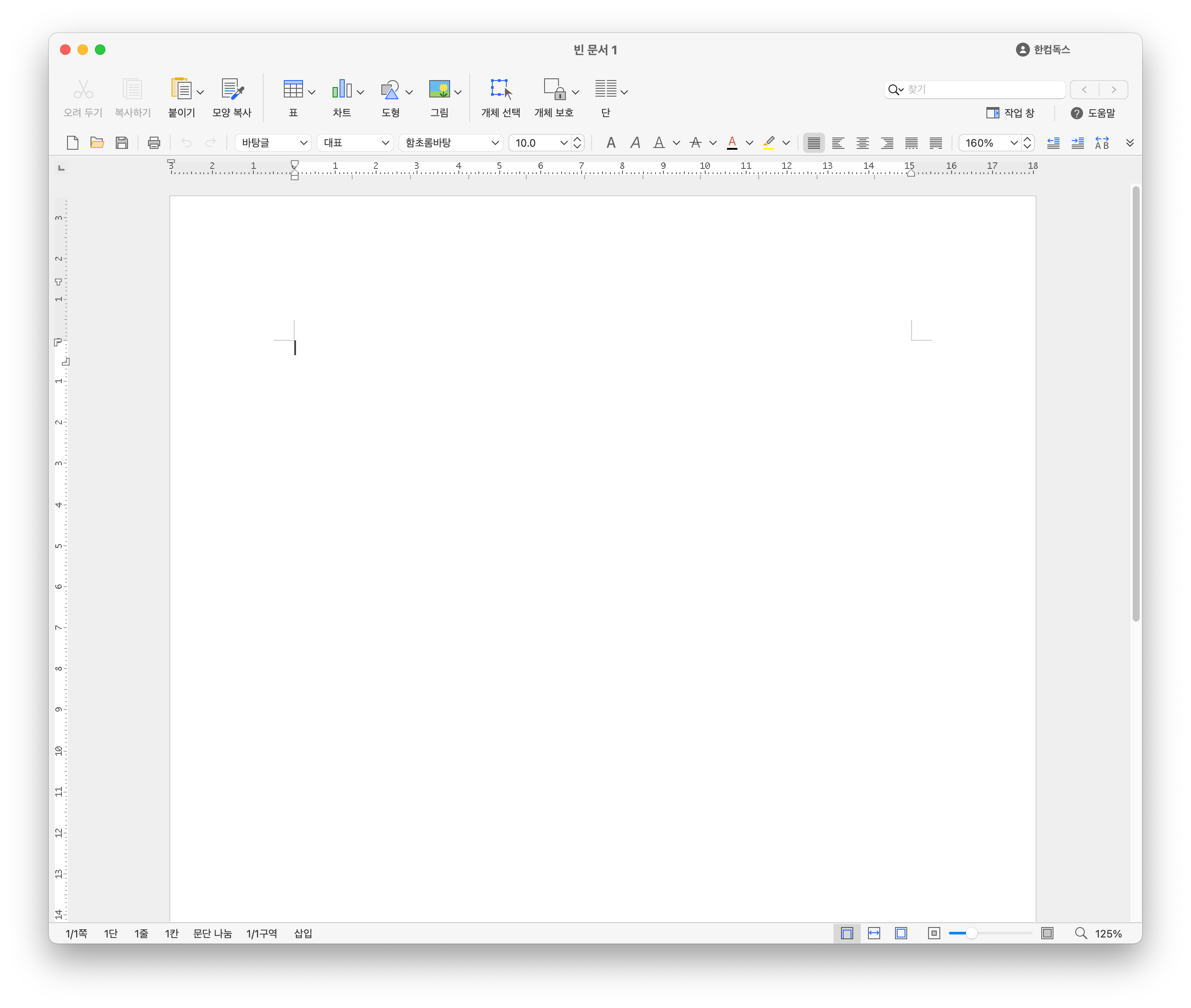Toggle italic text formatting
1191x1008 pixels.
[x=635, y=143]
